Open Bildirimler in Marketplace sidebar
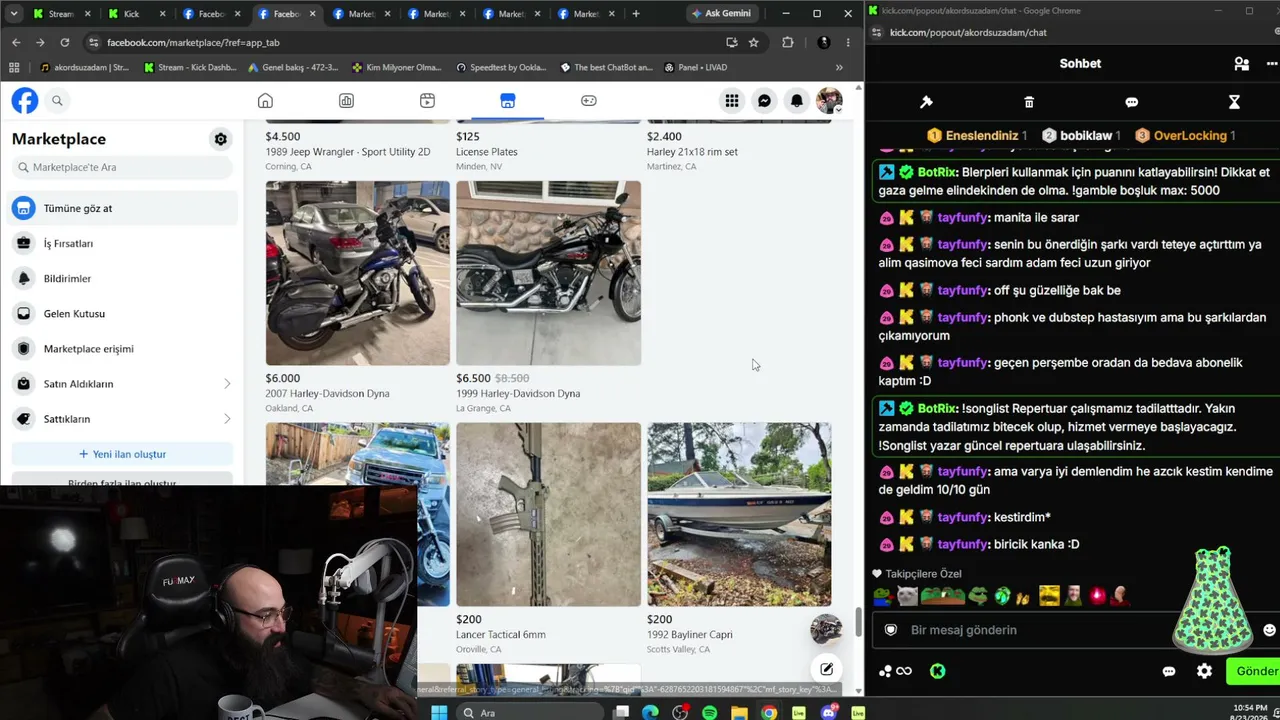Viewport: 1280px width, 720px height. pyautogui.click(x=124, y=278)
